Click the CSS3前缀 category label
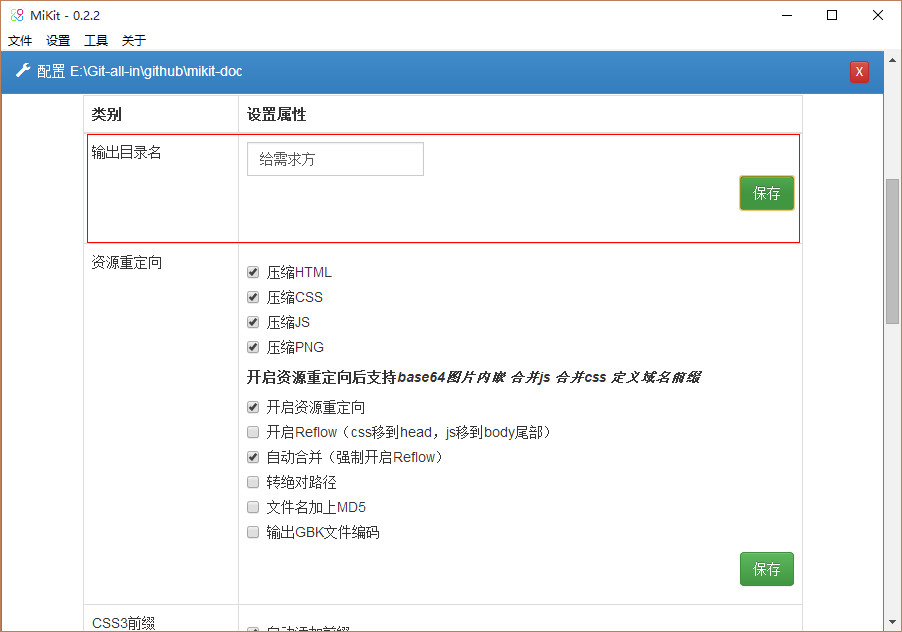902x632 pixels. [x=124, y=623]
